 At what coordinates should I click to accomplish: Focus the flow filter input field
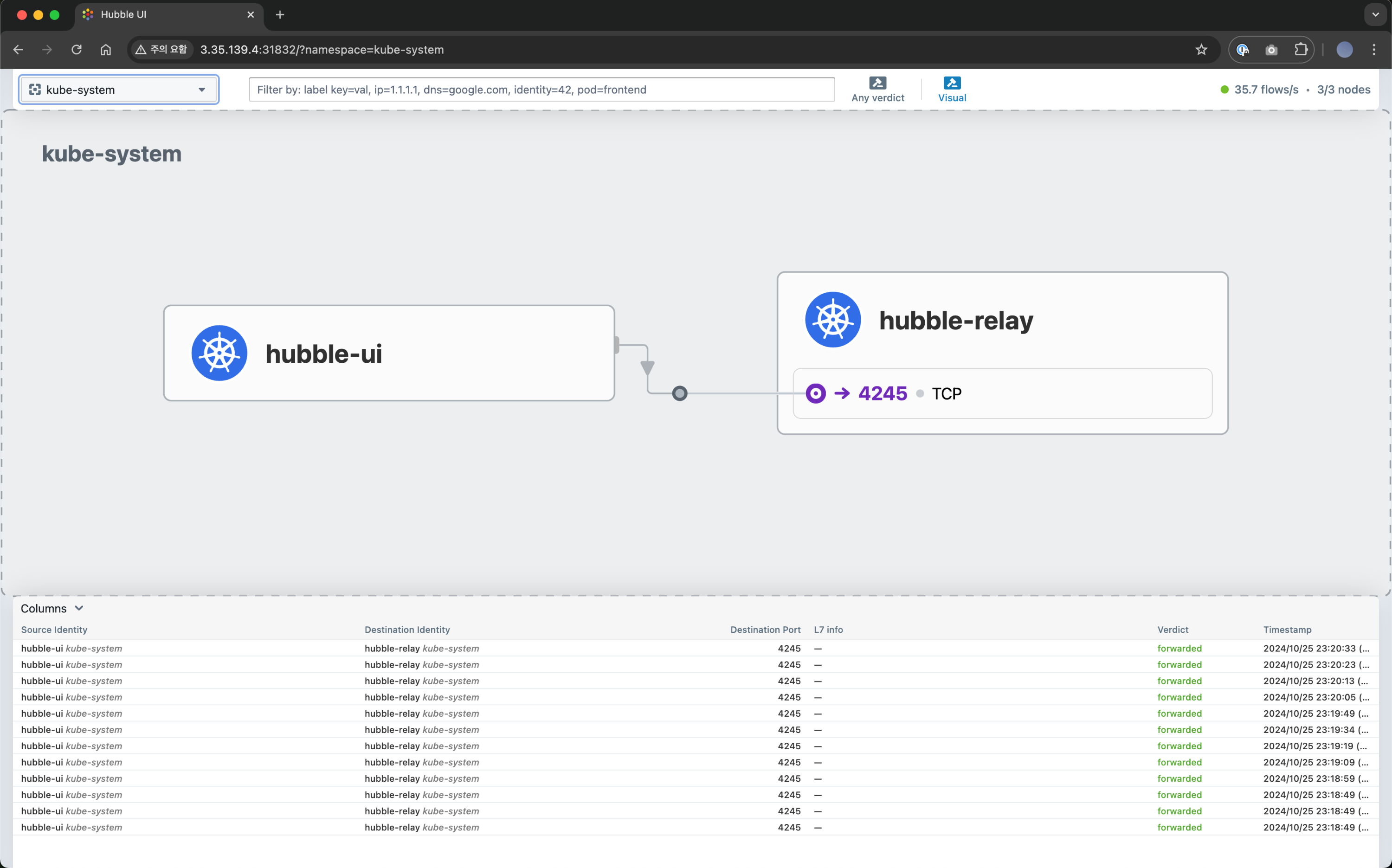point(541,90)
